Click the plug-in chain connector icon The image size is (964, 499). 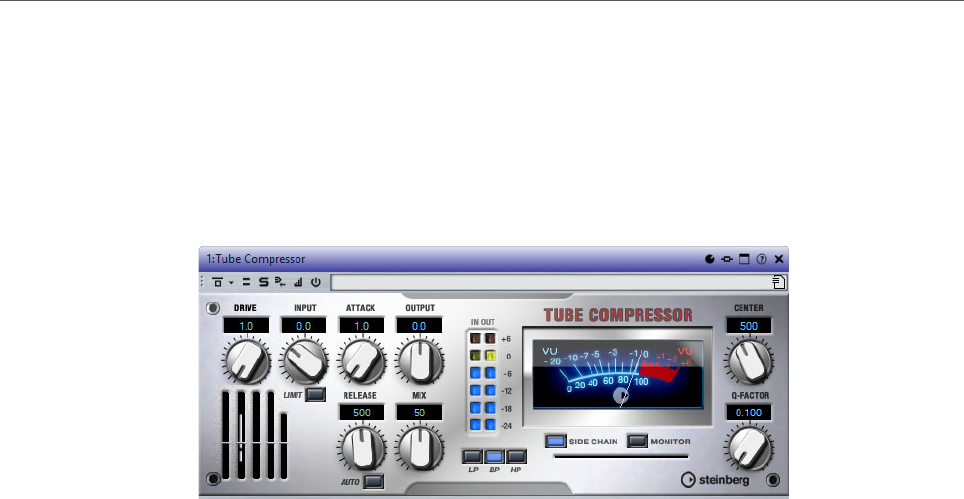coord(727,259)
